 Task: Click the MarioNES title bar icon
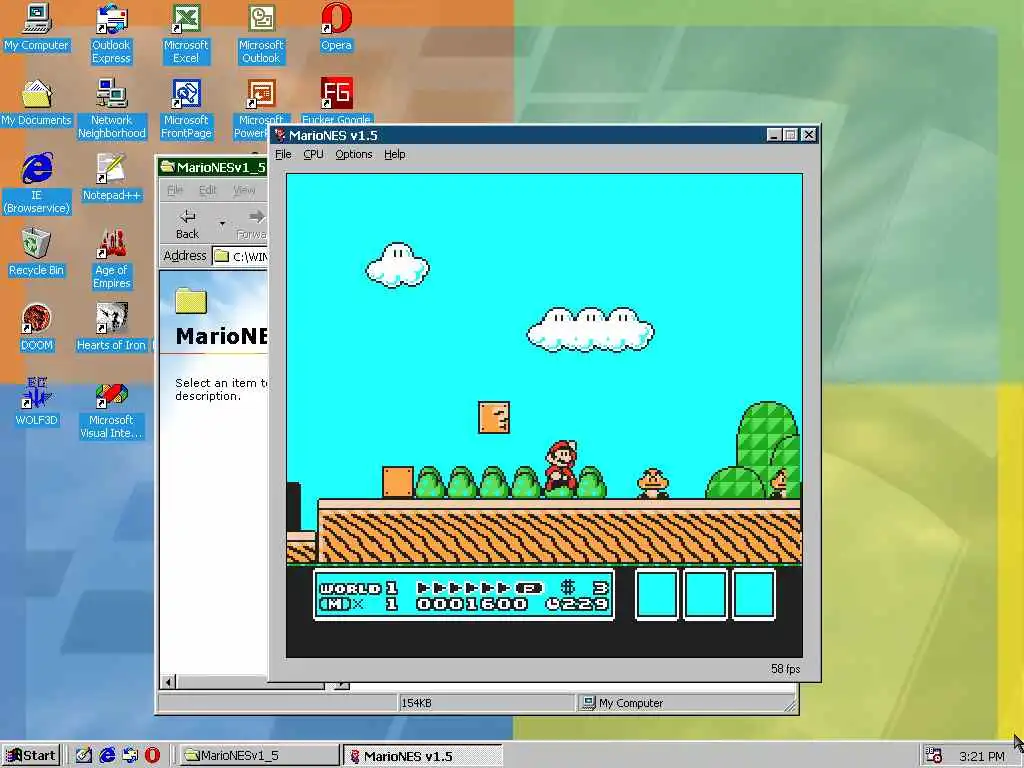click(280, 135)
